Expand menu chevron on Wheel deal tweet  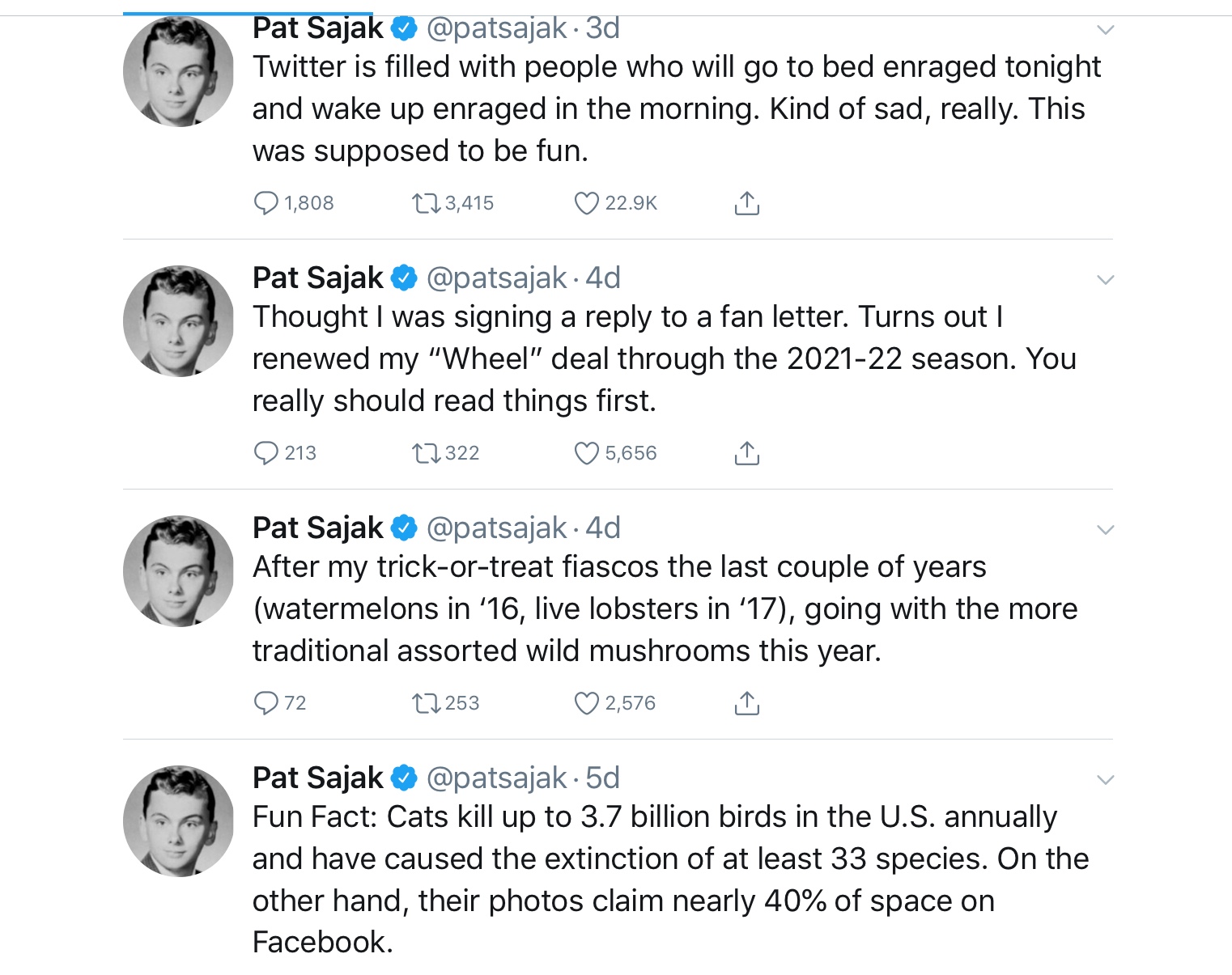coord(1105,280)
